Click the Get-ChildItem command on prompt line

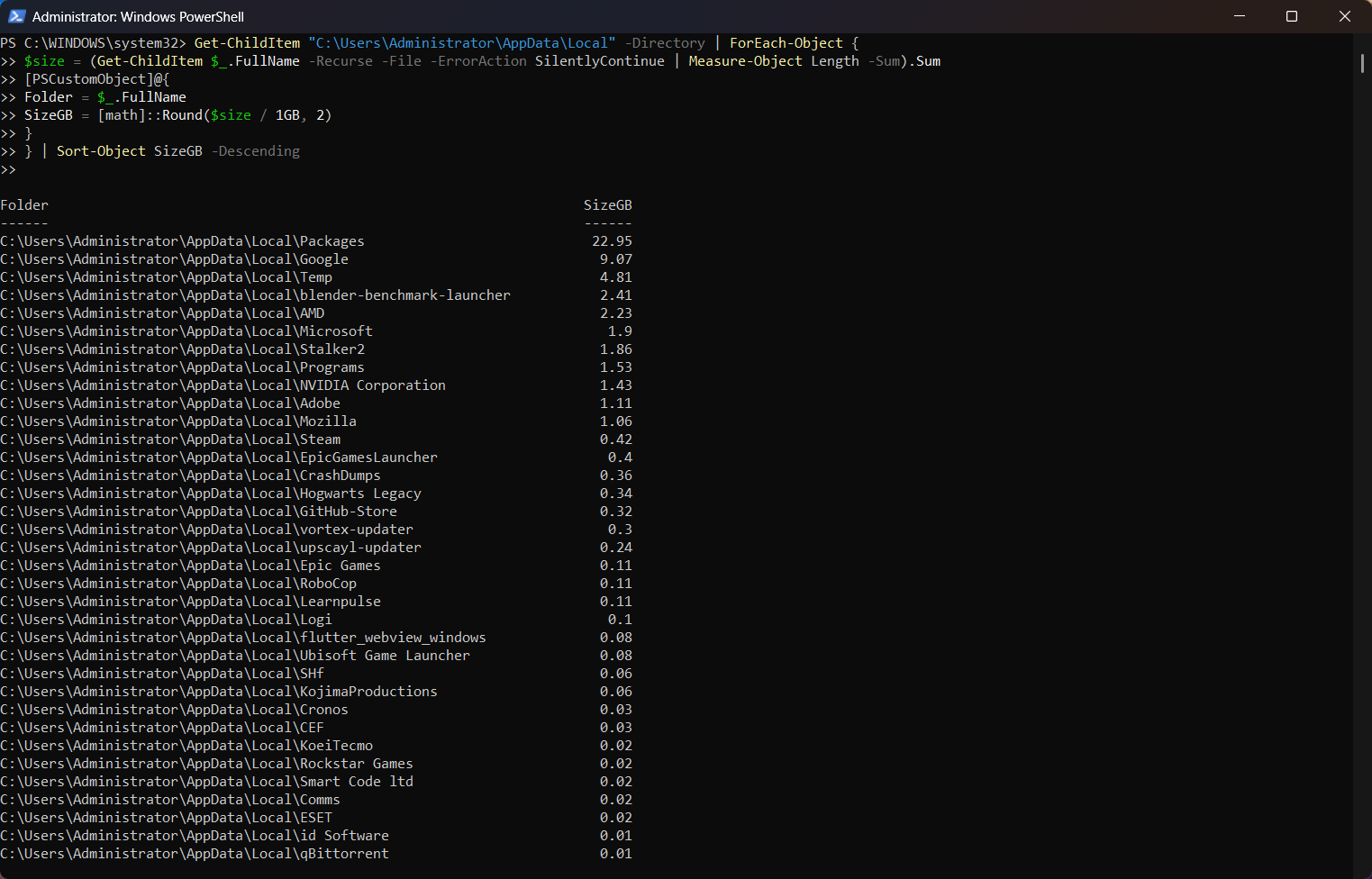(247, 43)
